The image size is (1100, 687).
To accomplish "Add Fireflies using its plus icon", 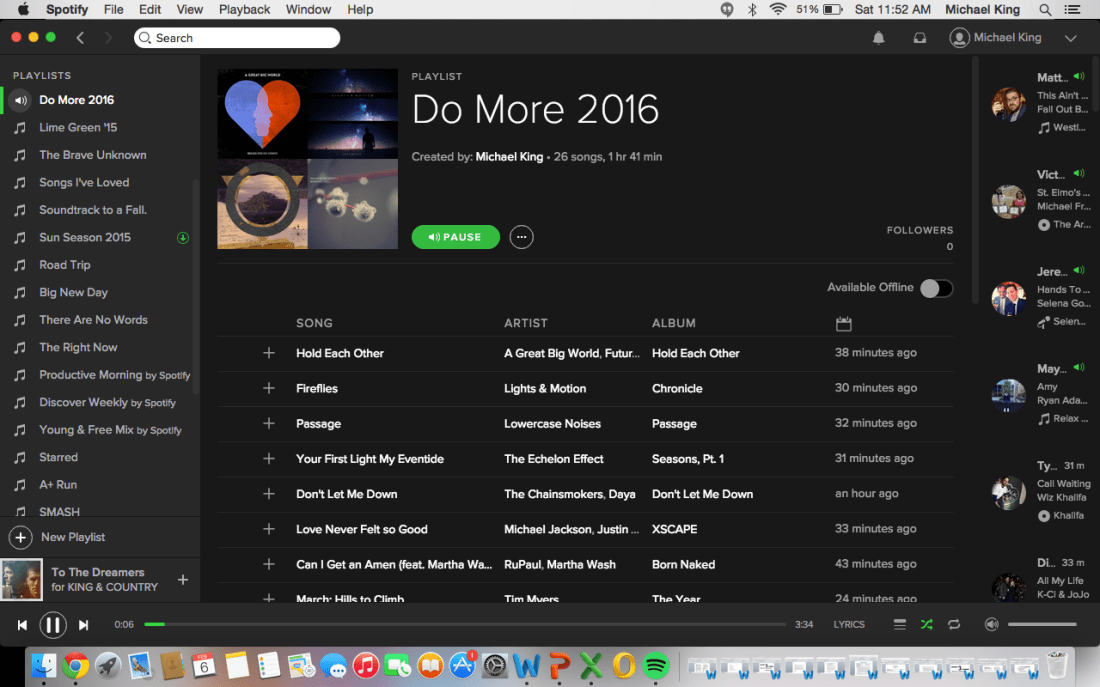I will (268, 388).
